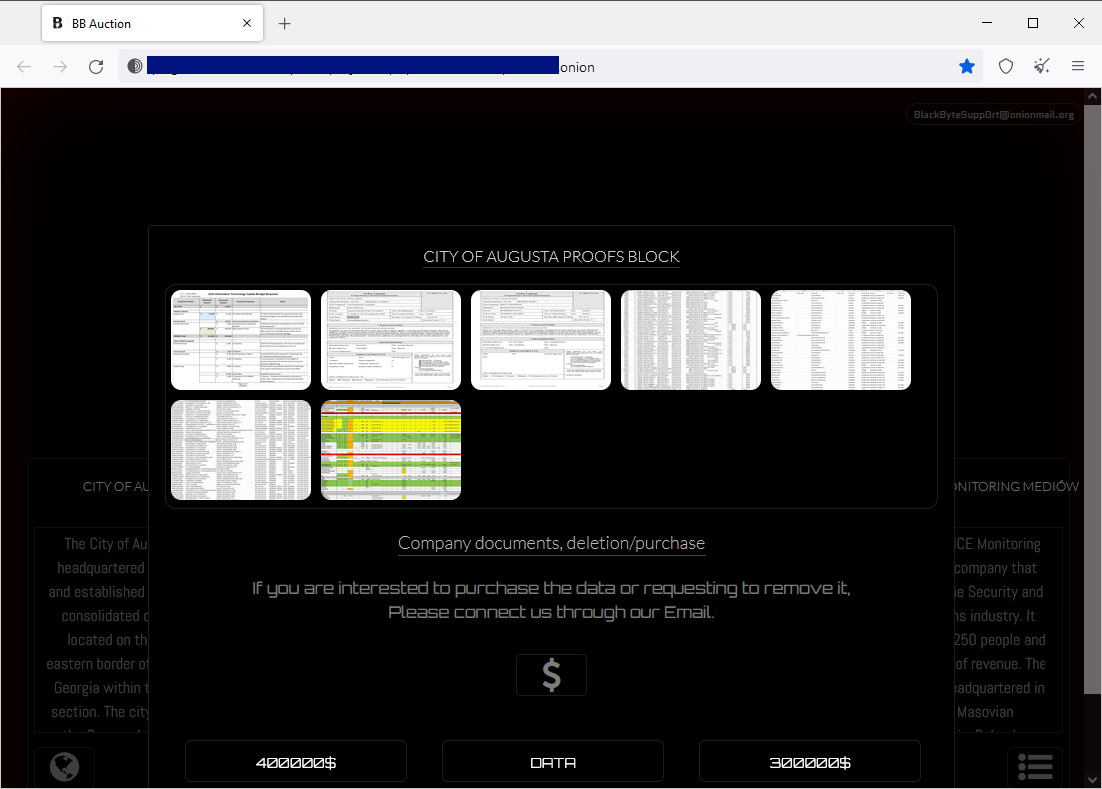Screen dimensions: 1102x789
Task: Click the 400000$ button
Action: [x=296, y=762]
